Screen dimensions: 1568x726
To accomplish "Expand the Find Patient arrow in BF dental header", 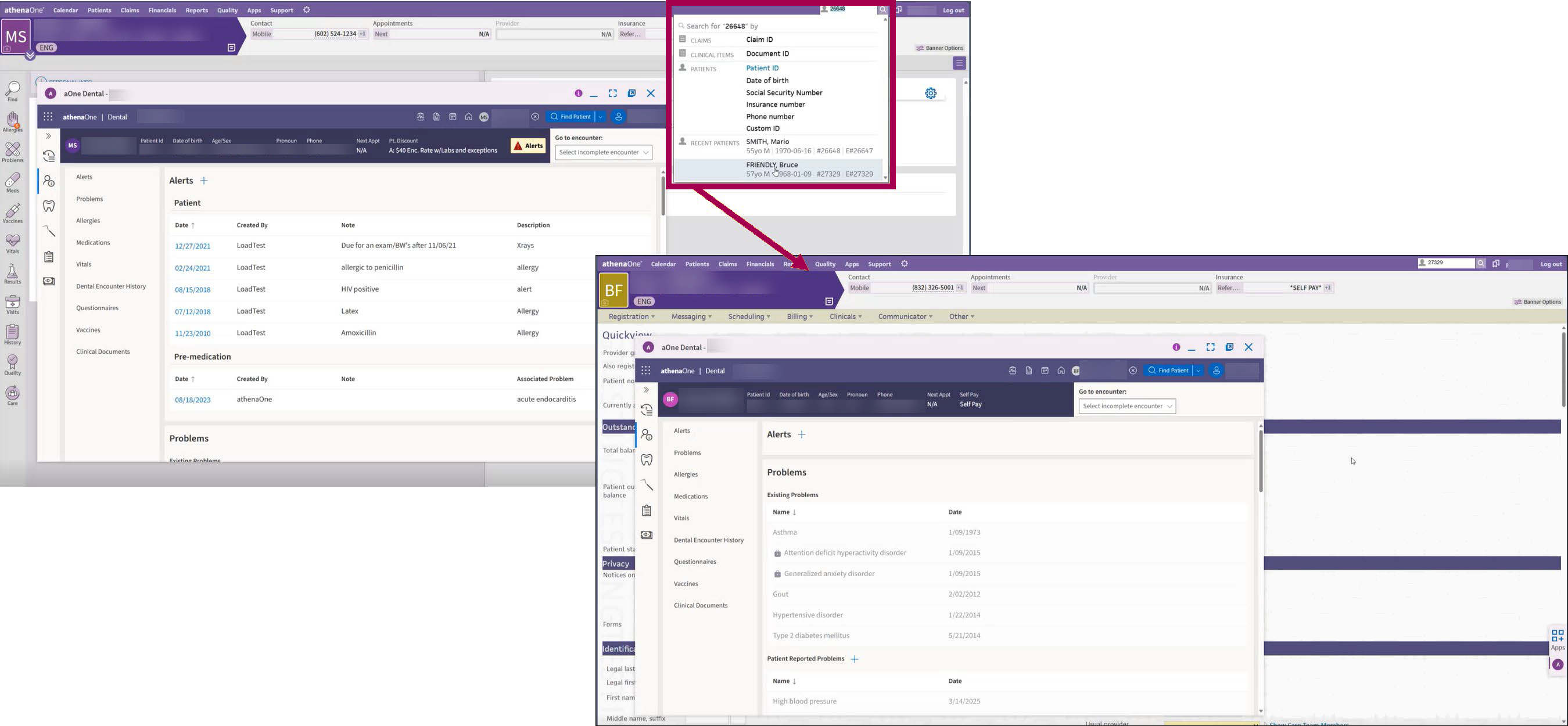I will 1198,371.
